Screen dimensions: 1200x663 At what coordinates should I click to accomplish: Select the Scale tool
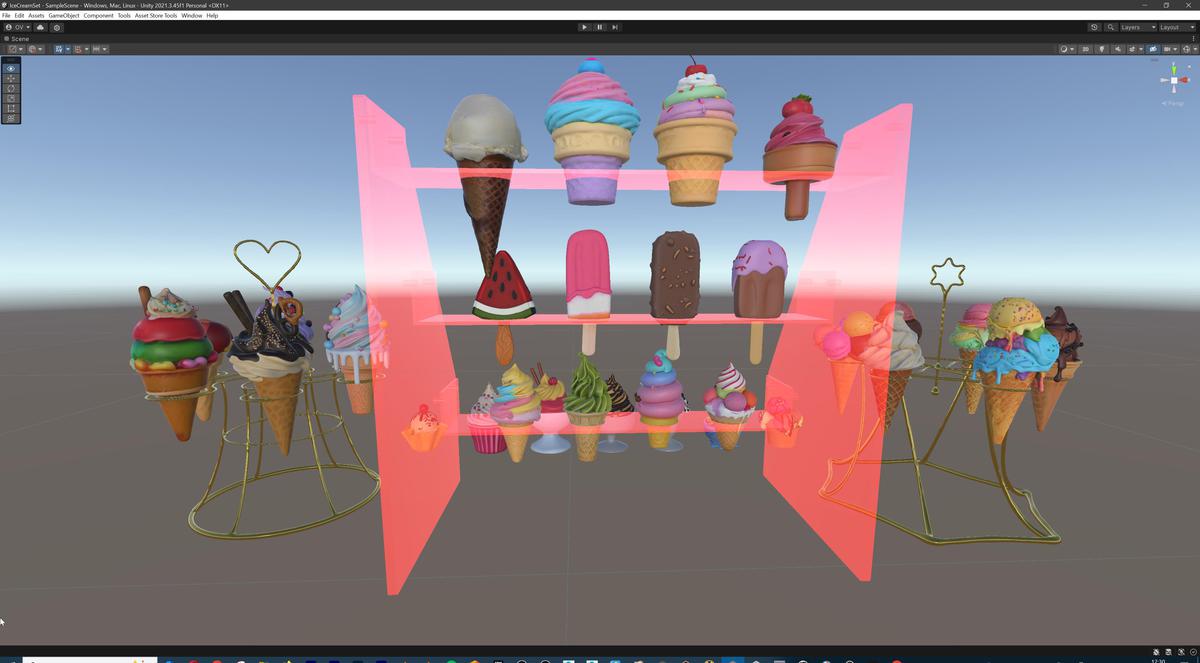pyautogui.click(x=10, y=98)
